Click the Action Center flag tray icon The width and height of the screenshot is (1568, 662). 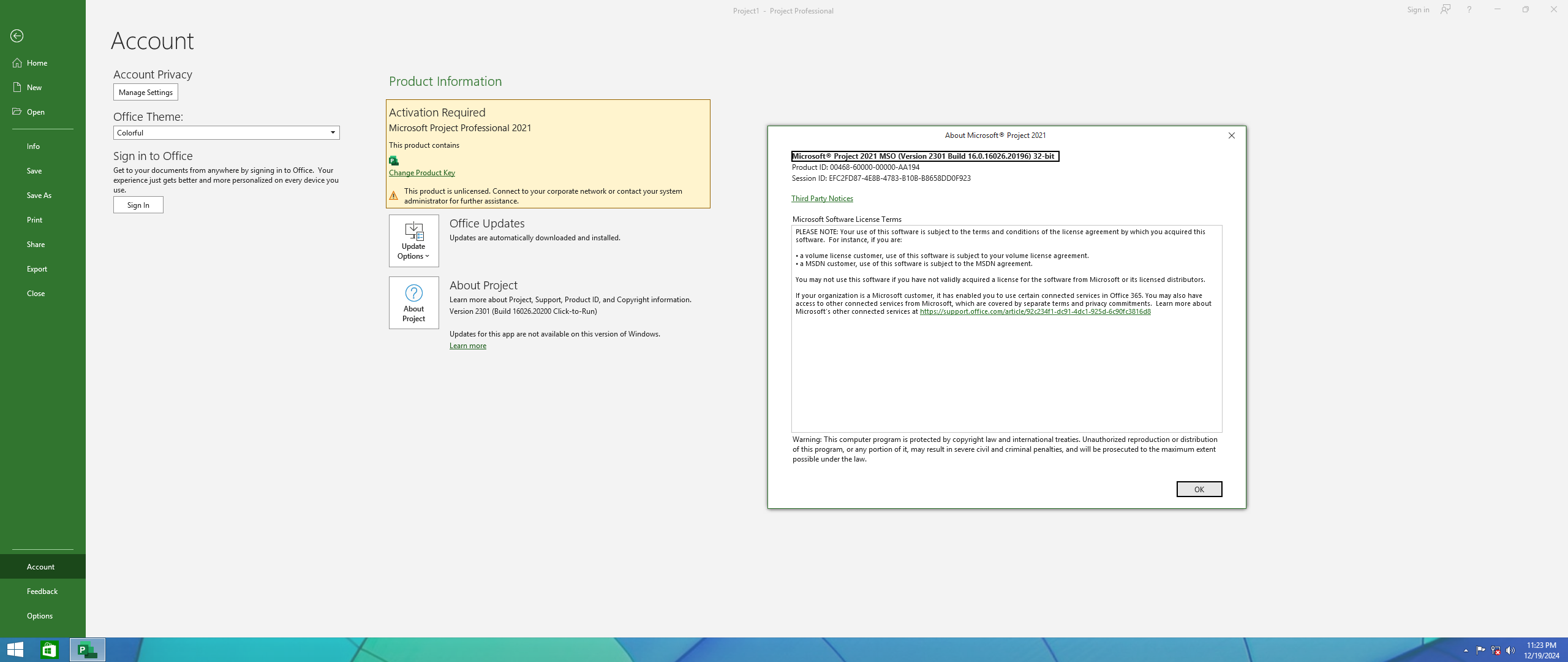[1480, 650]
